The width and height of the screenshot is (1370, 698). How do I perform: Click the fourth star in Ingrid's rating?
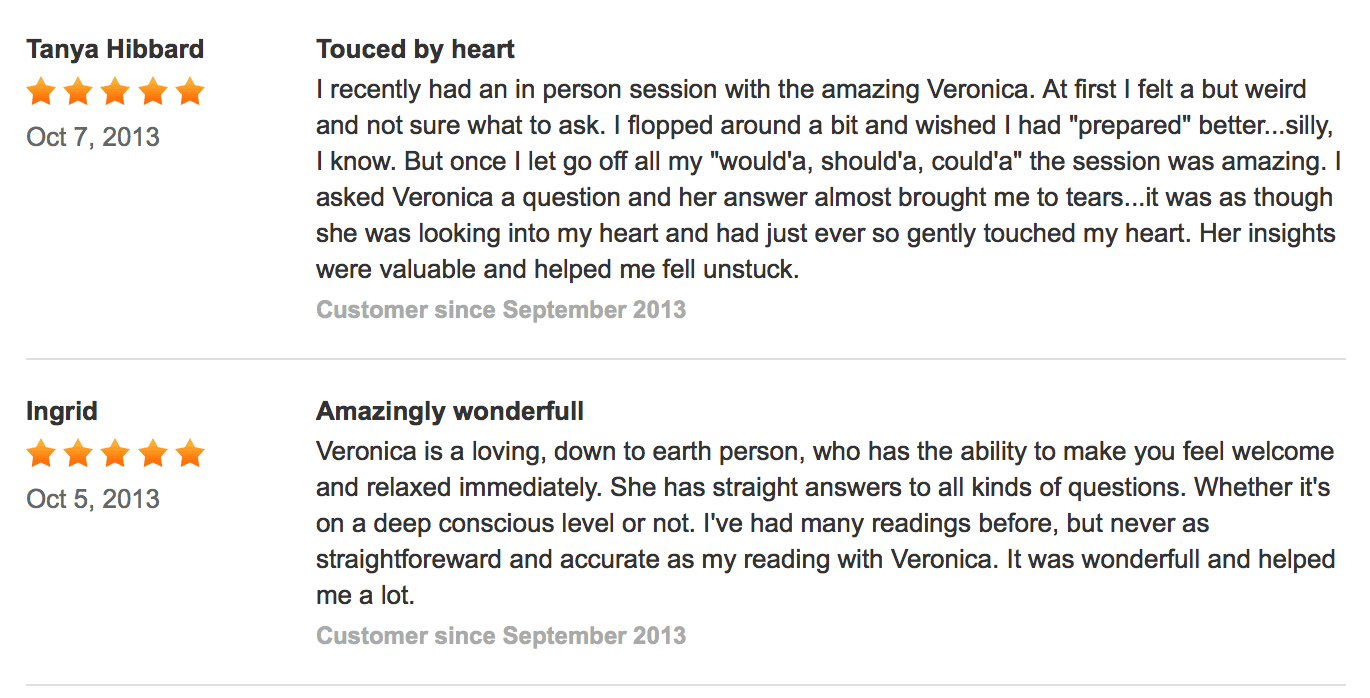152,455
